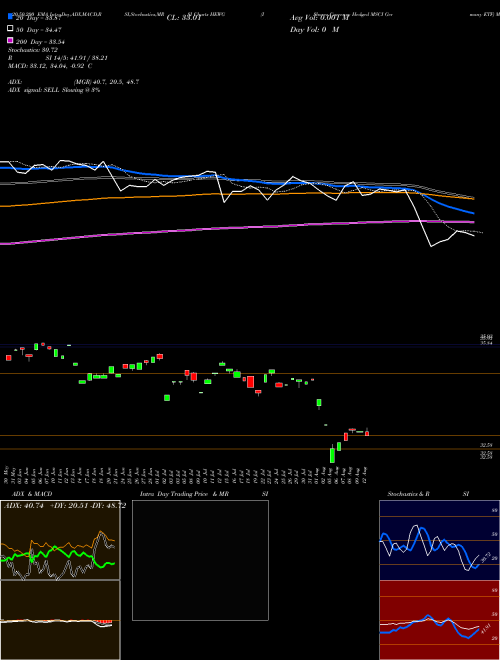Click the 'ADX: 40.74' value label

pos(24,506)
